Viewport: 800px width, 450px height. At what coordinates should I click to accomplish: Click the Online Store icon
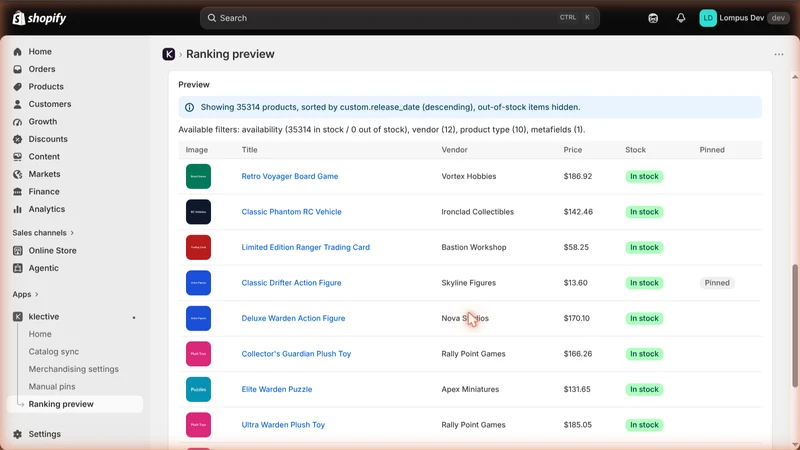tap(17, 251)
